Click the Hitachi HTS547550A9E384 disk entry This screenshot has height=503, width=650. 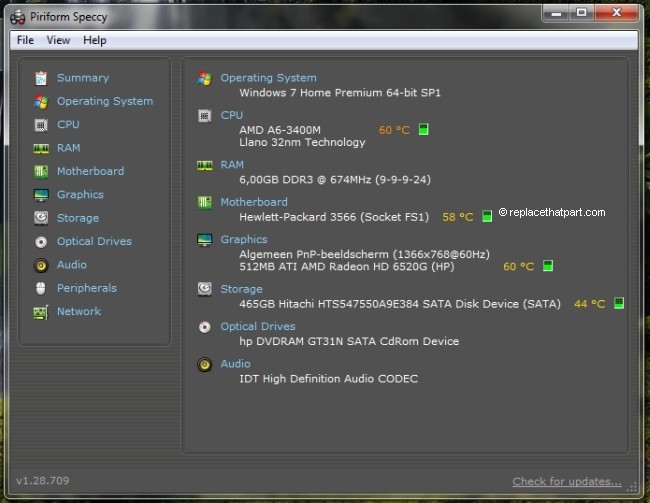pos(400,304)
